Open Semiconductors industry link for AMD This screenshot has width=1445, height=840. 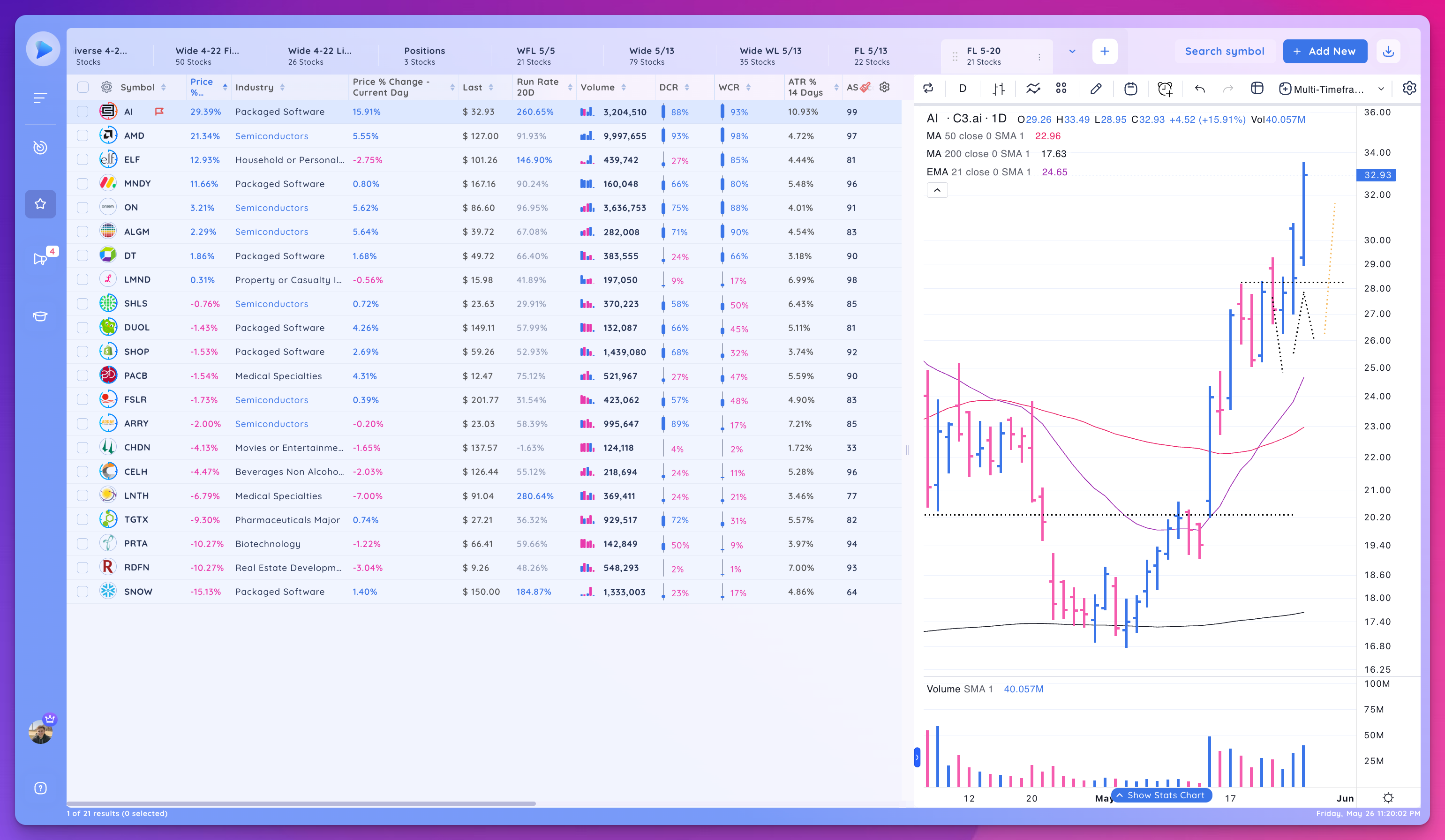271,136
